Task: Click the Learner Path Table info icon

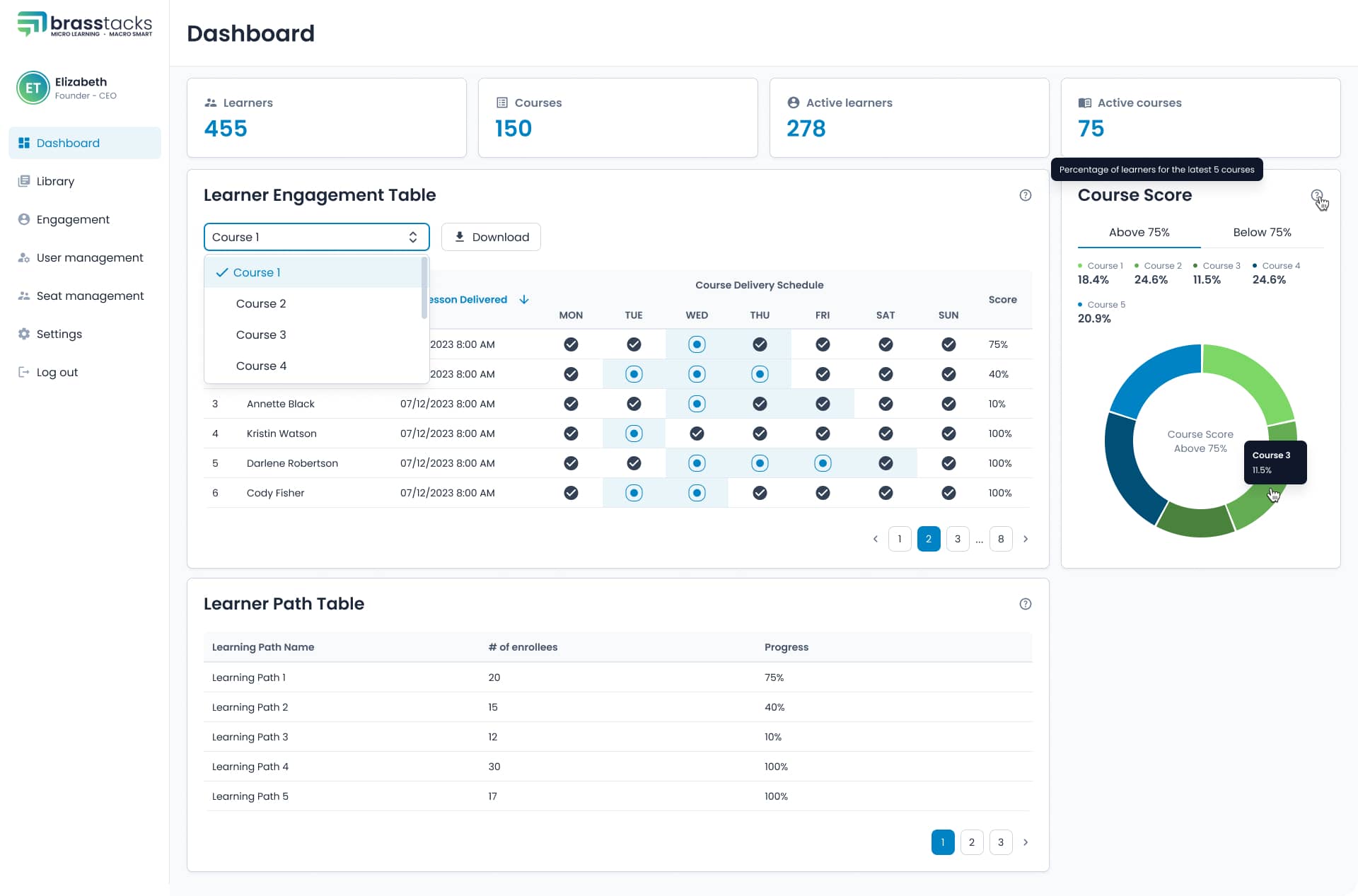Action: point(1024,604)
